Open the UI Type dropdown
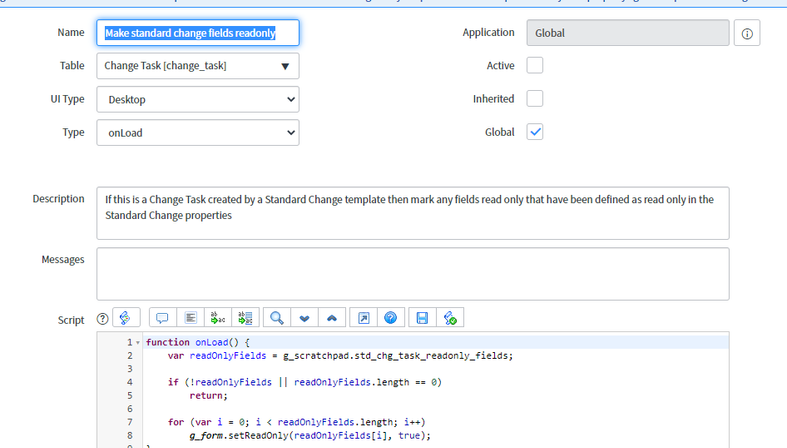The height and width of the screenshot is (448, 787). [x=198, y=99]
